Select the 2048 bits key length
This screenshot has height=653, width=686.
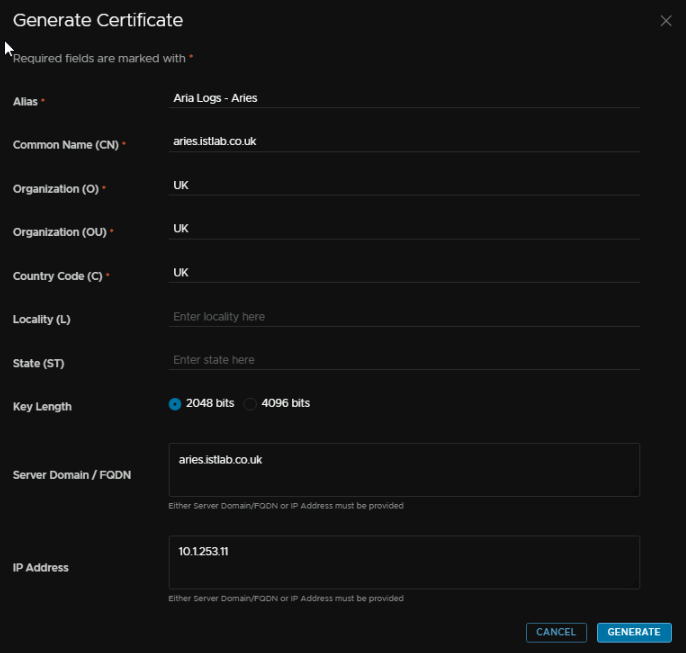(175, 404)
